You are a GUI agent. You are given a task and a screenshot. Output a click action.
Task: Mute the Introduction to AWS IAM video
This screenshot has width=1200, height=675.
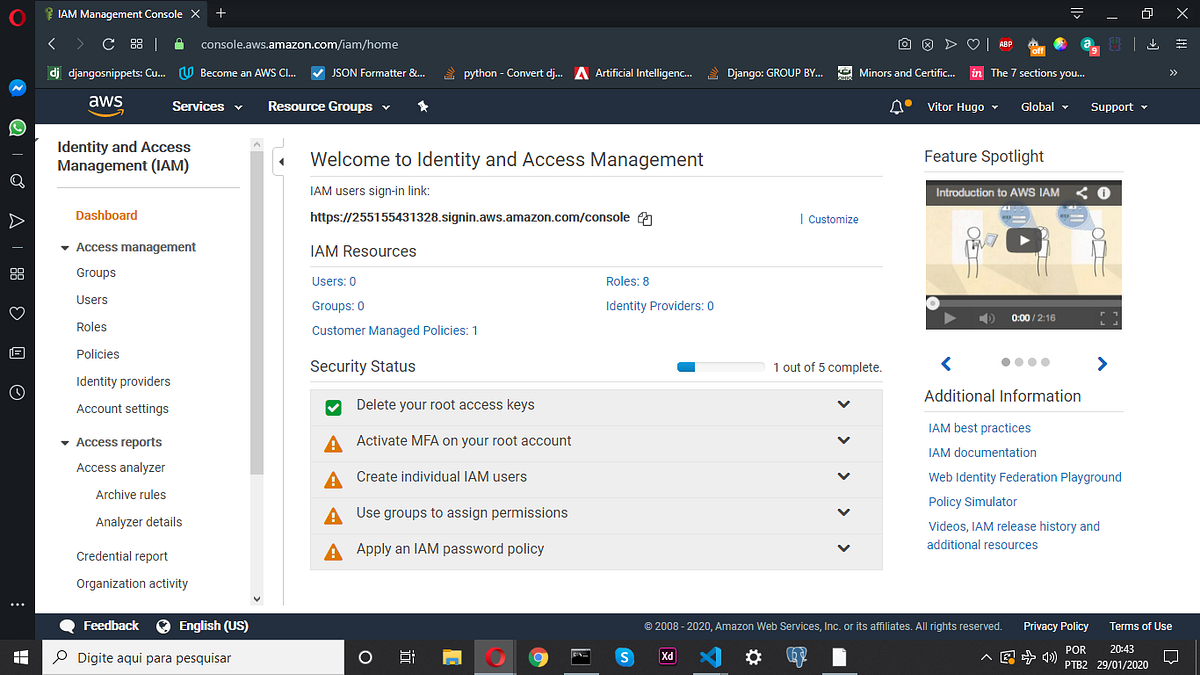point(987,317)
